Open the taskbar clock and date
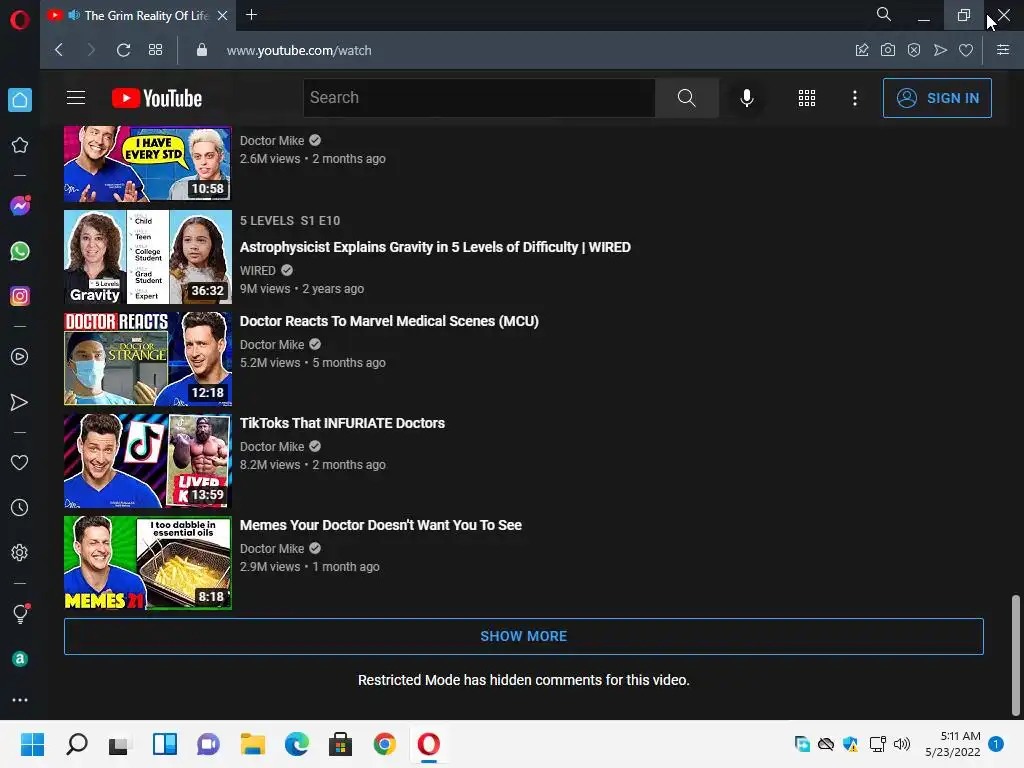 tap(953, 744)
